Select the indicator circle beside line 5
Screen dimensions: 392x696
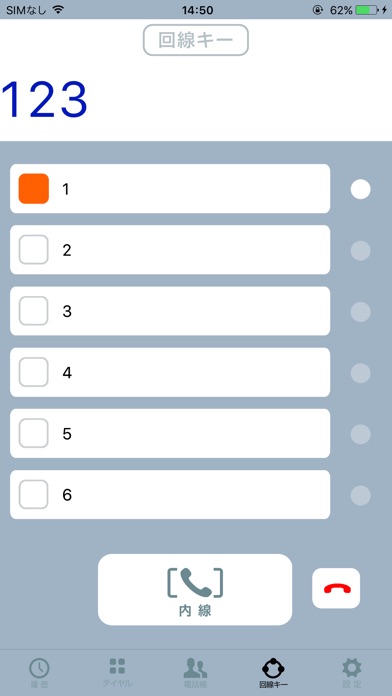[360, 434]
